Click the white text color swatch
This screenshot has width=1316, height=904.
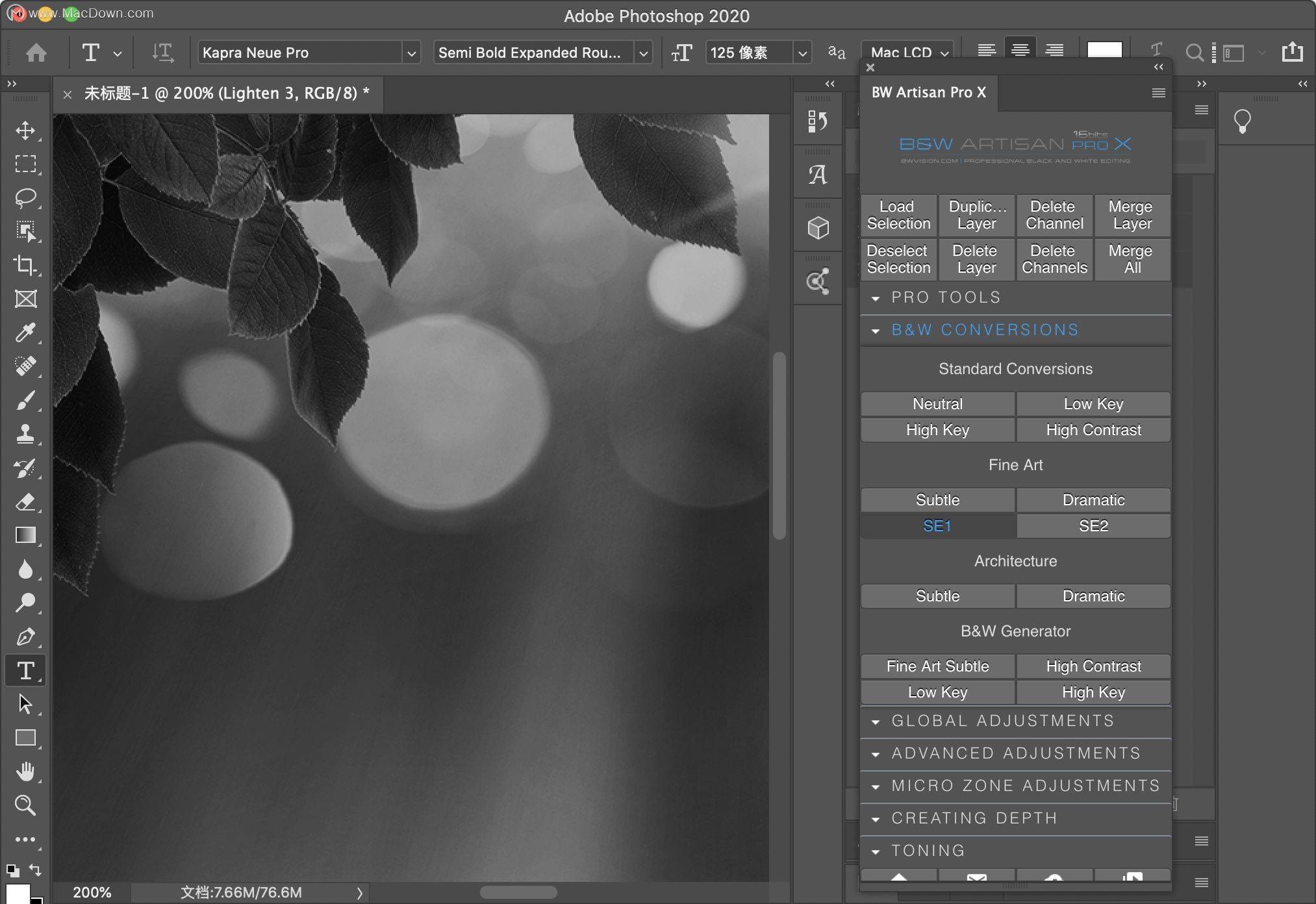1104,50
